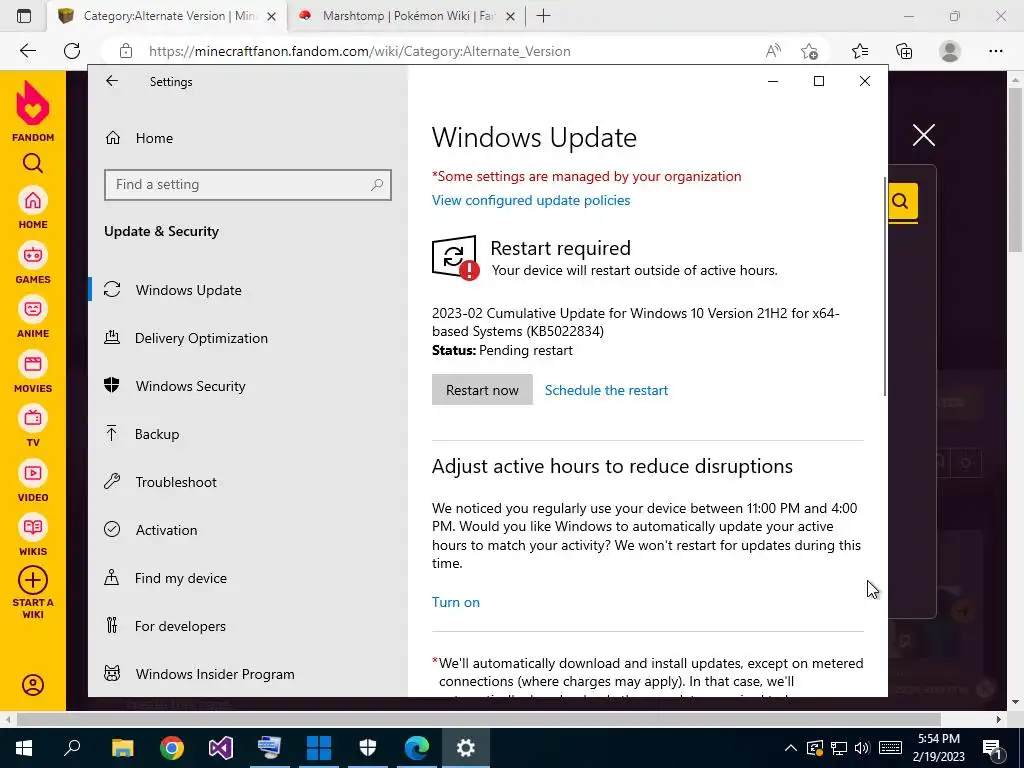1024x768 pixels.
Task: Click Settings Home icon entry
Action: pyautogui.click(x=138, y=138)
